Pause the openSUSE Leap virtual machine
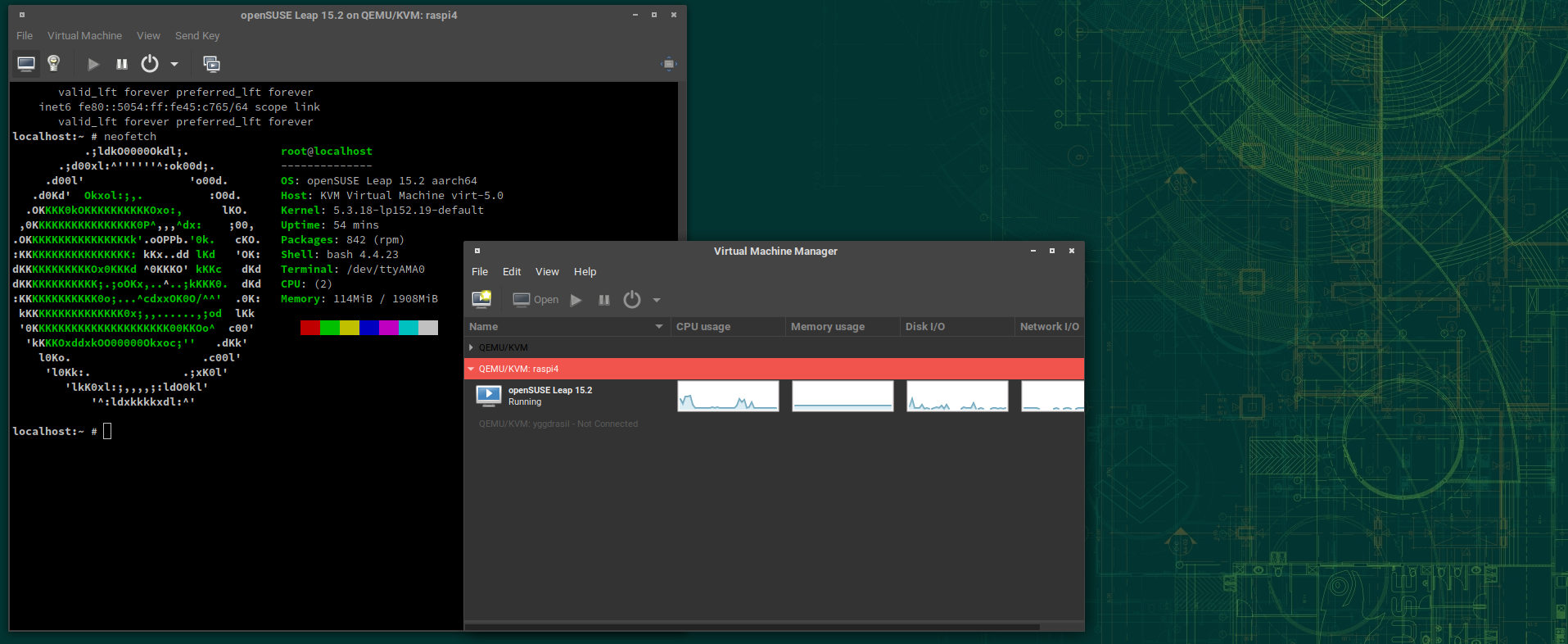This screenshot has width=1568, height=644. pos(122,64)
